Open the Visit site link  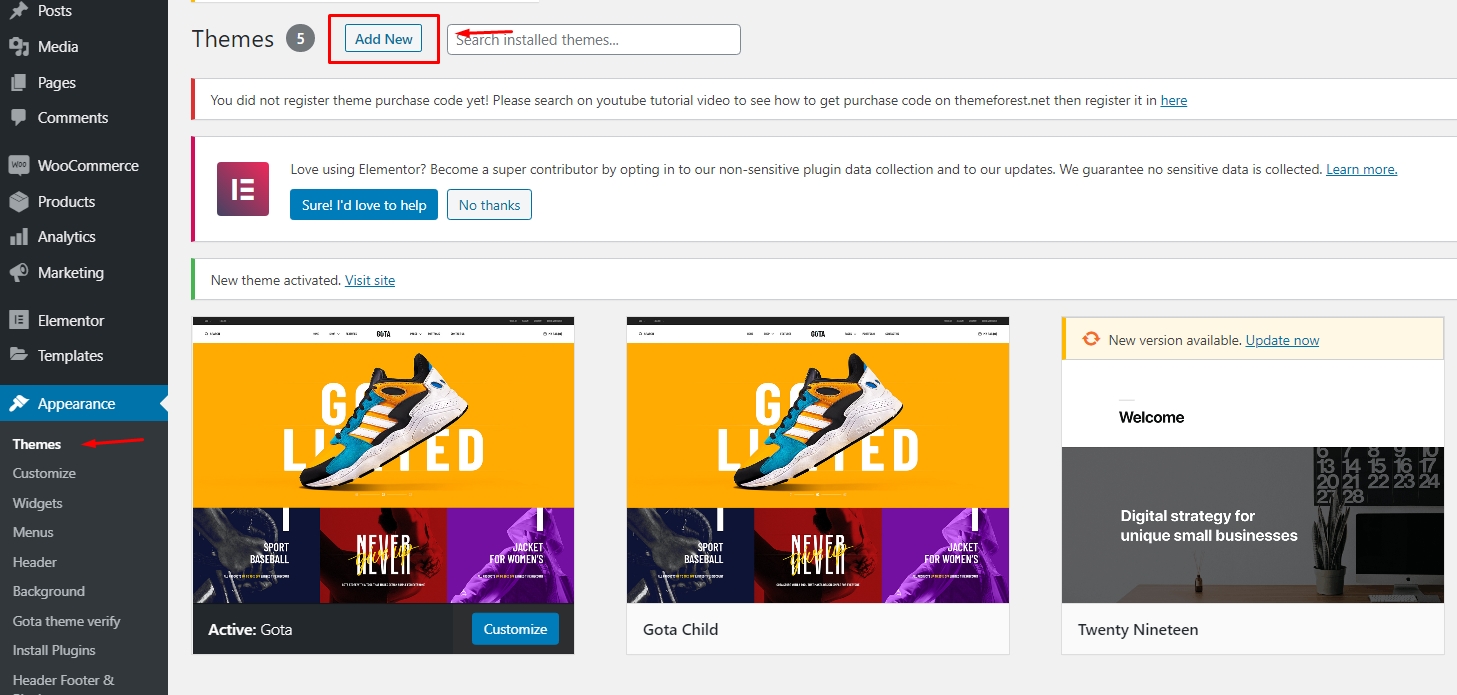pyautogui.click(x=370, y=281)
